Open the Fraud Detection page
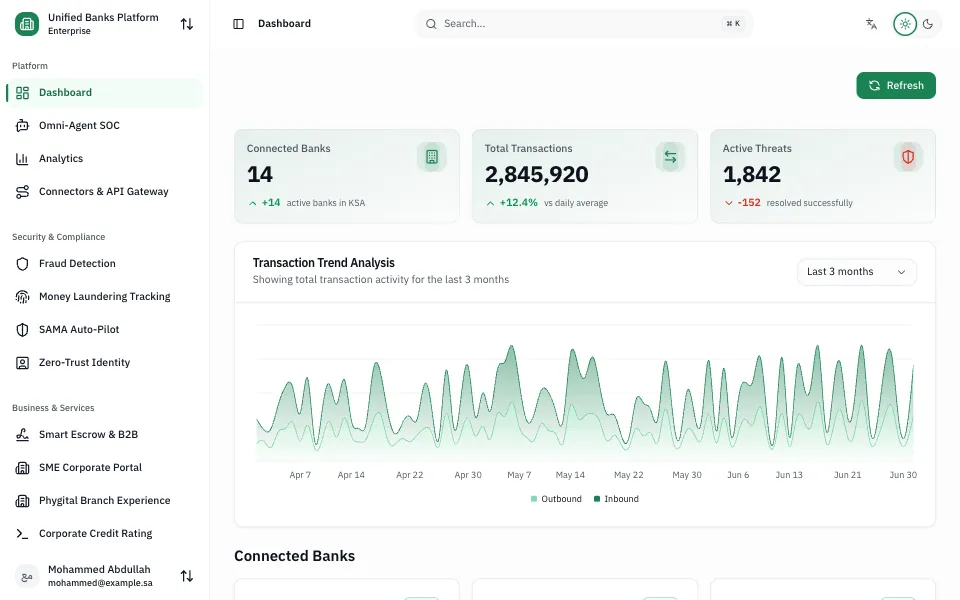960x600 pixels. pyautogui.click(x=105, y=263)
